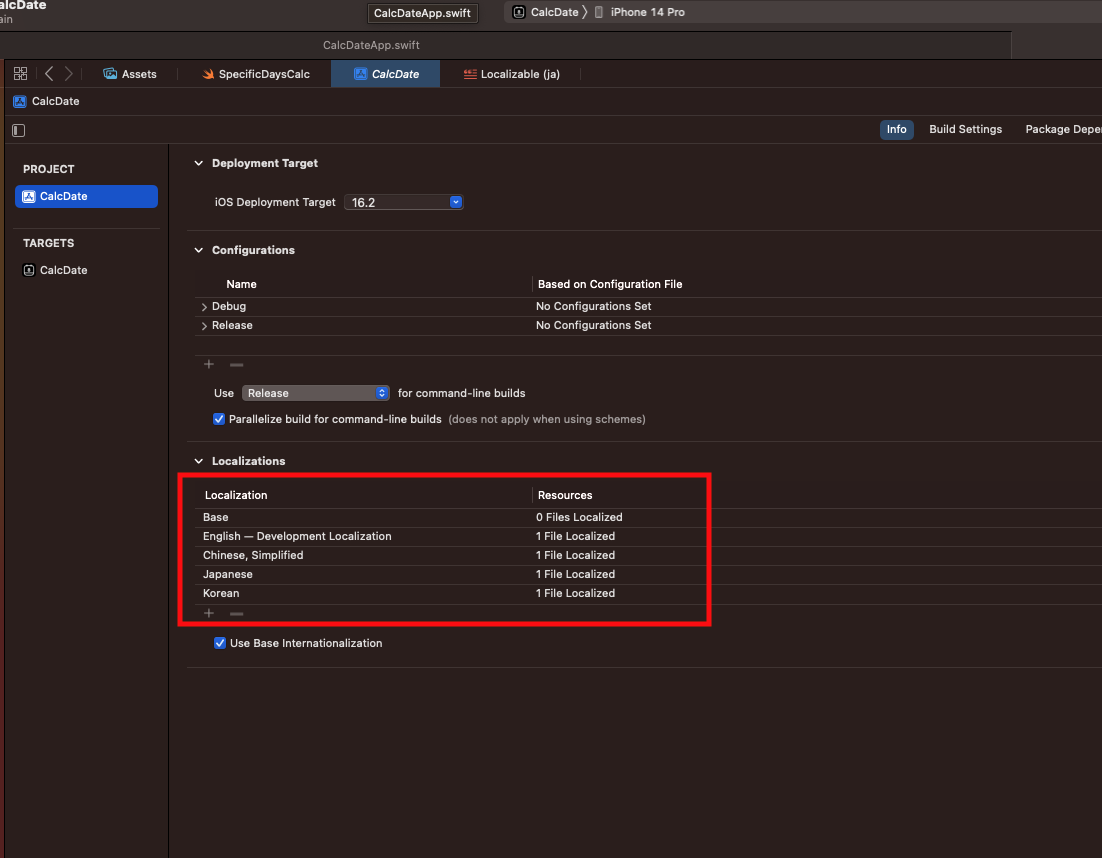Click 1 File Localized for Chinese, Simplified

pos(575,555)
